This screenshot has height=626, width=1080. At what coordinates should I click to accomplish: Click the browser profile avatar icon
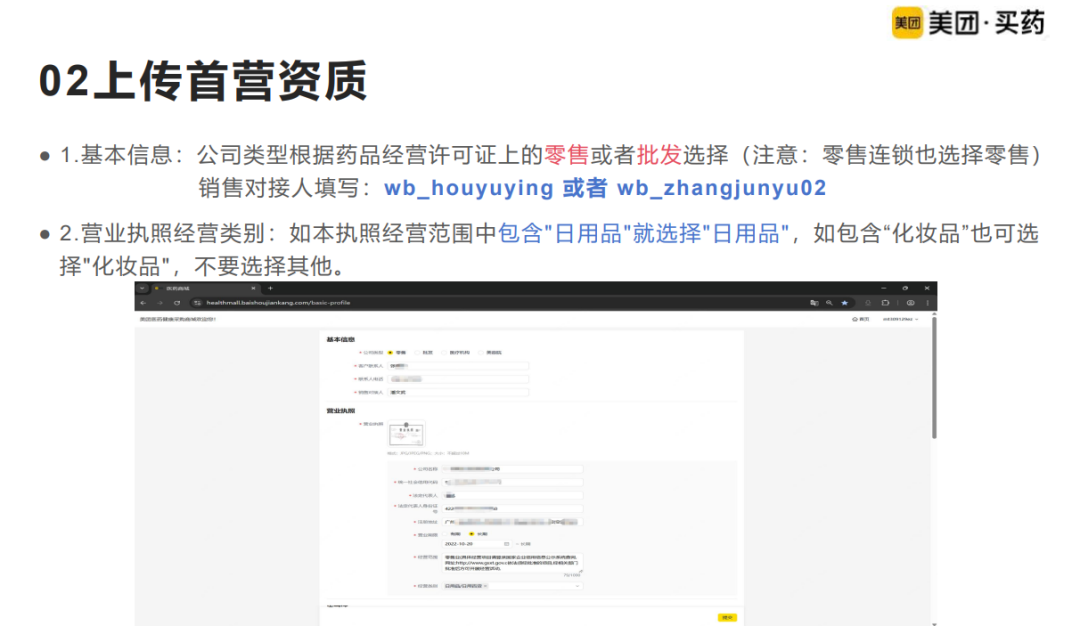click(911, 303)
